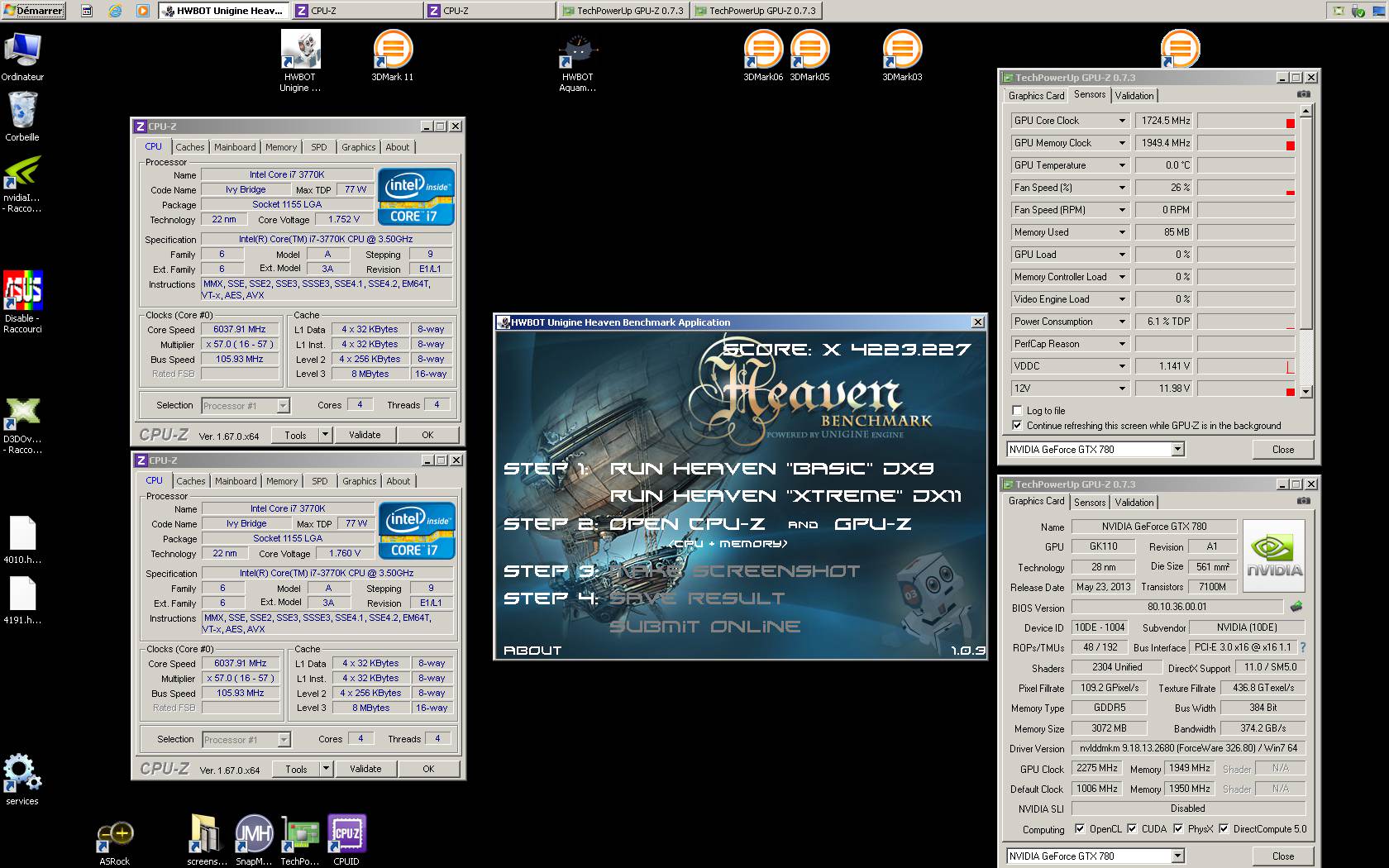Switch to SPD tab in lower CPU-Z
1389x868 pixels.
320,481
